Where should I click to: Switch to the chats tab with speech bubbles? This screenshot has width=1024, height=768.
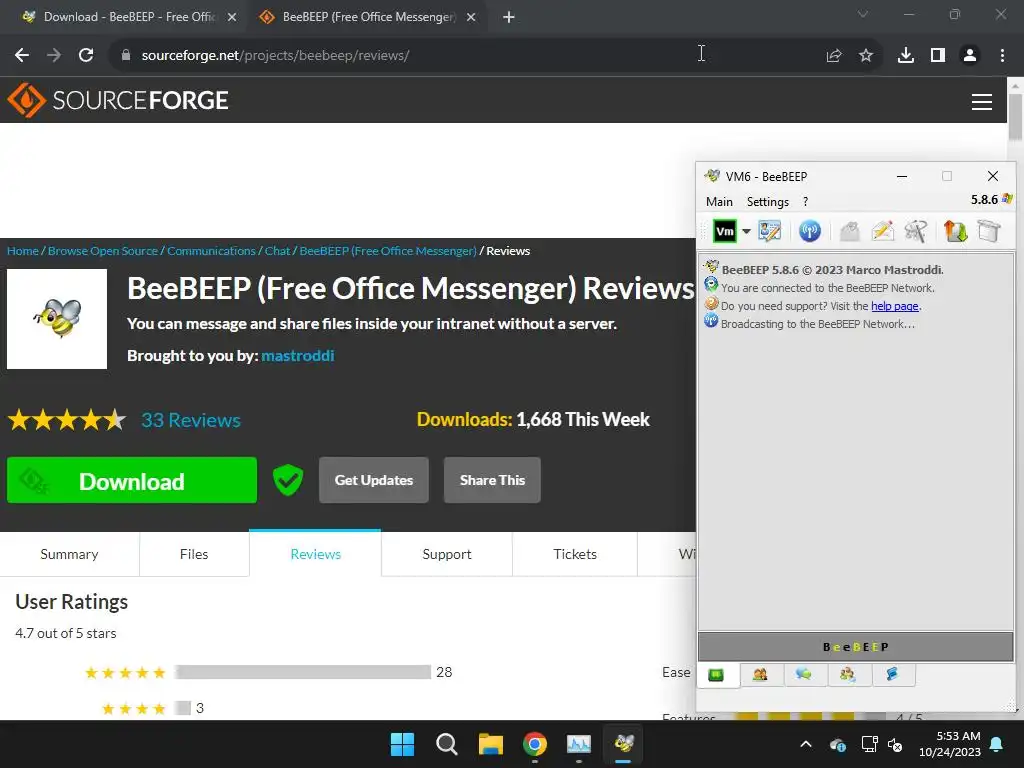pyautogui.click(x=804, y=675)
